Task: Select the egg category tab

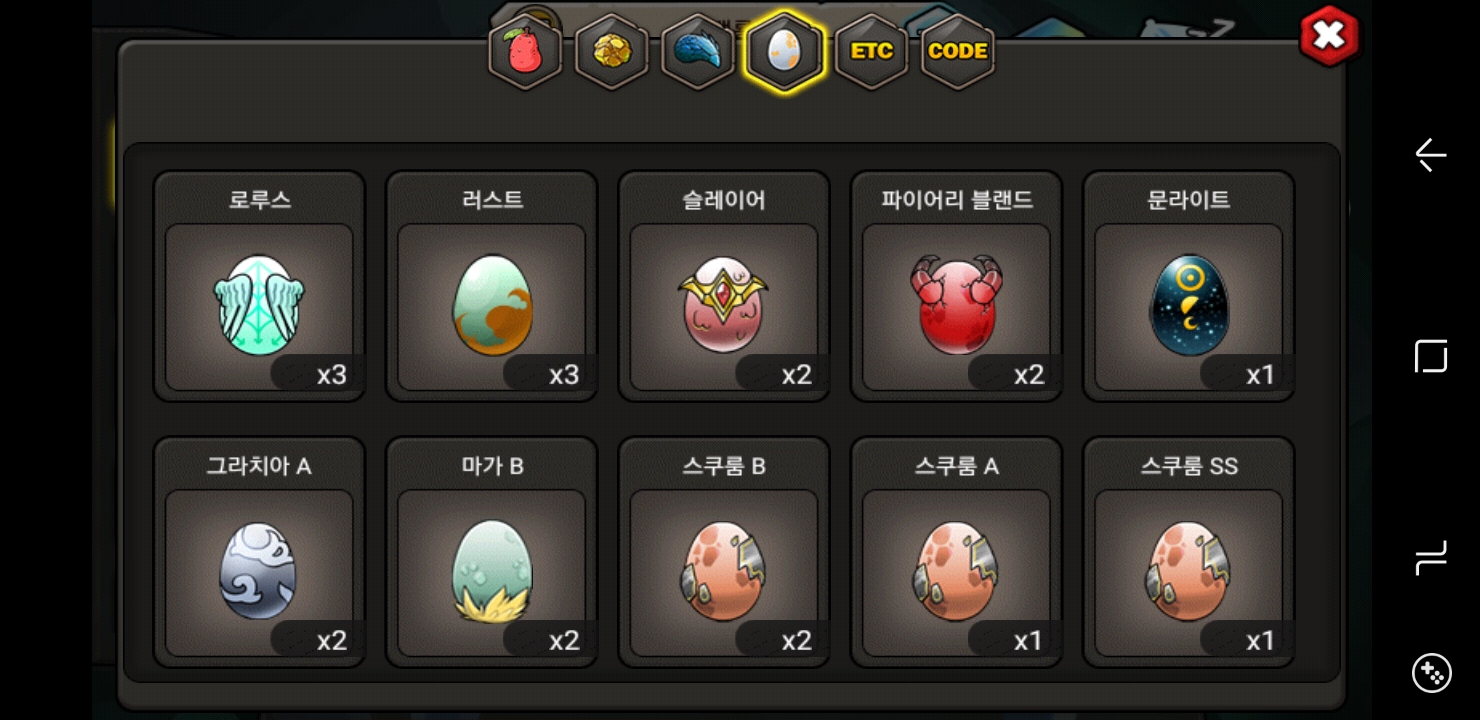Action: (x=784, y=52)
